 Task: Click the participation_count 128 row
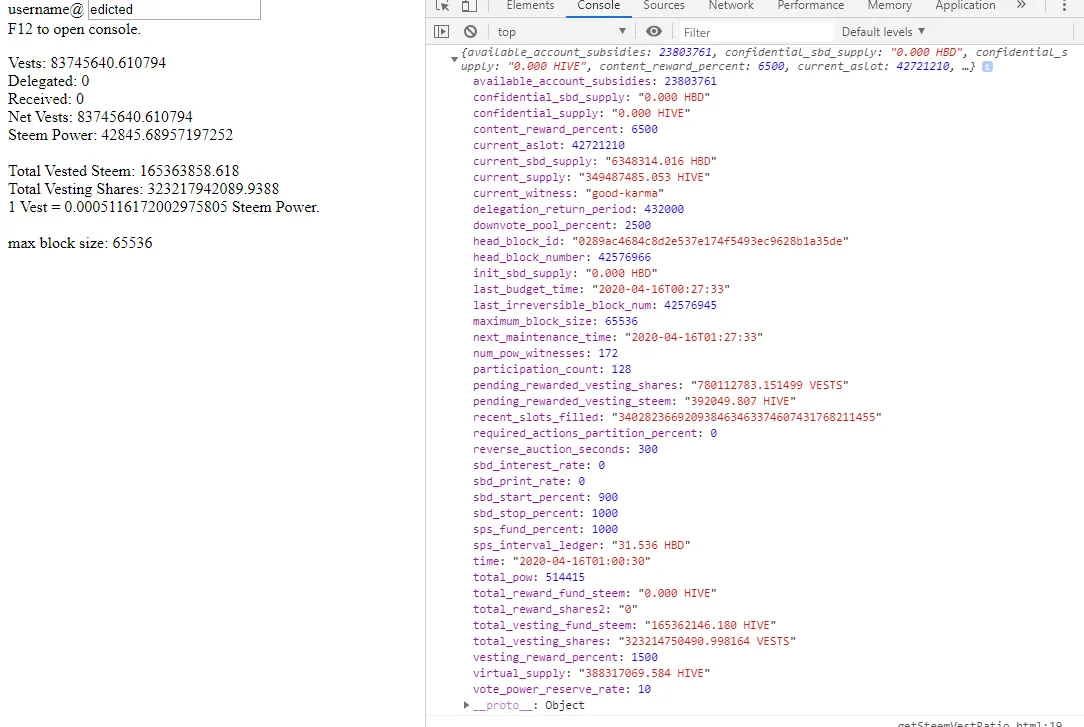click(552, 369)
